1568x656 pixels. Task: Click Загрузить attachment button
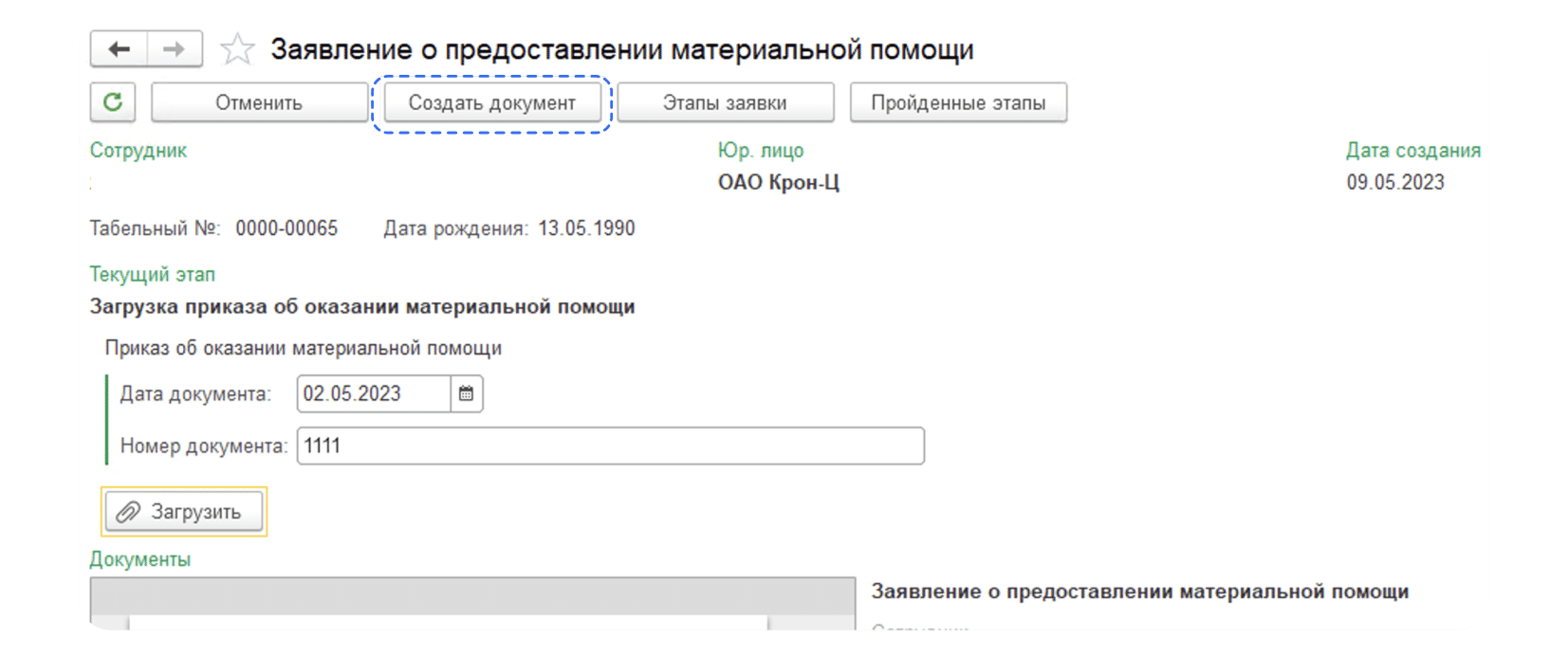pyautogui.click(x=184, y=512)
